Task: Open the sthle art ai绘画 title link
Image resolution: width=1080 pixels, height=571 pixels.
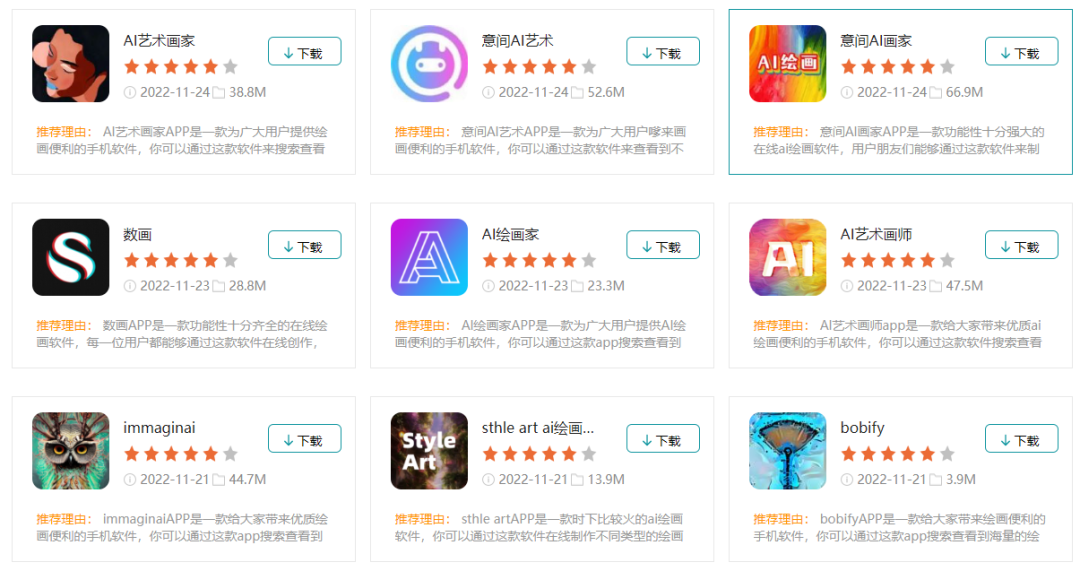Action: click(537, 428)
